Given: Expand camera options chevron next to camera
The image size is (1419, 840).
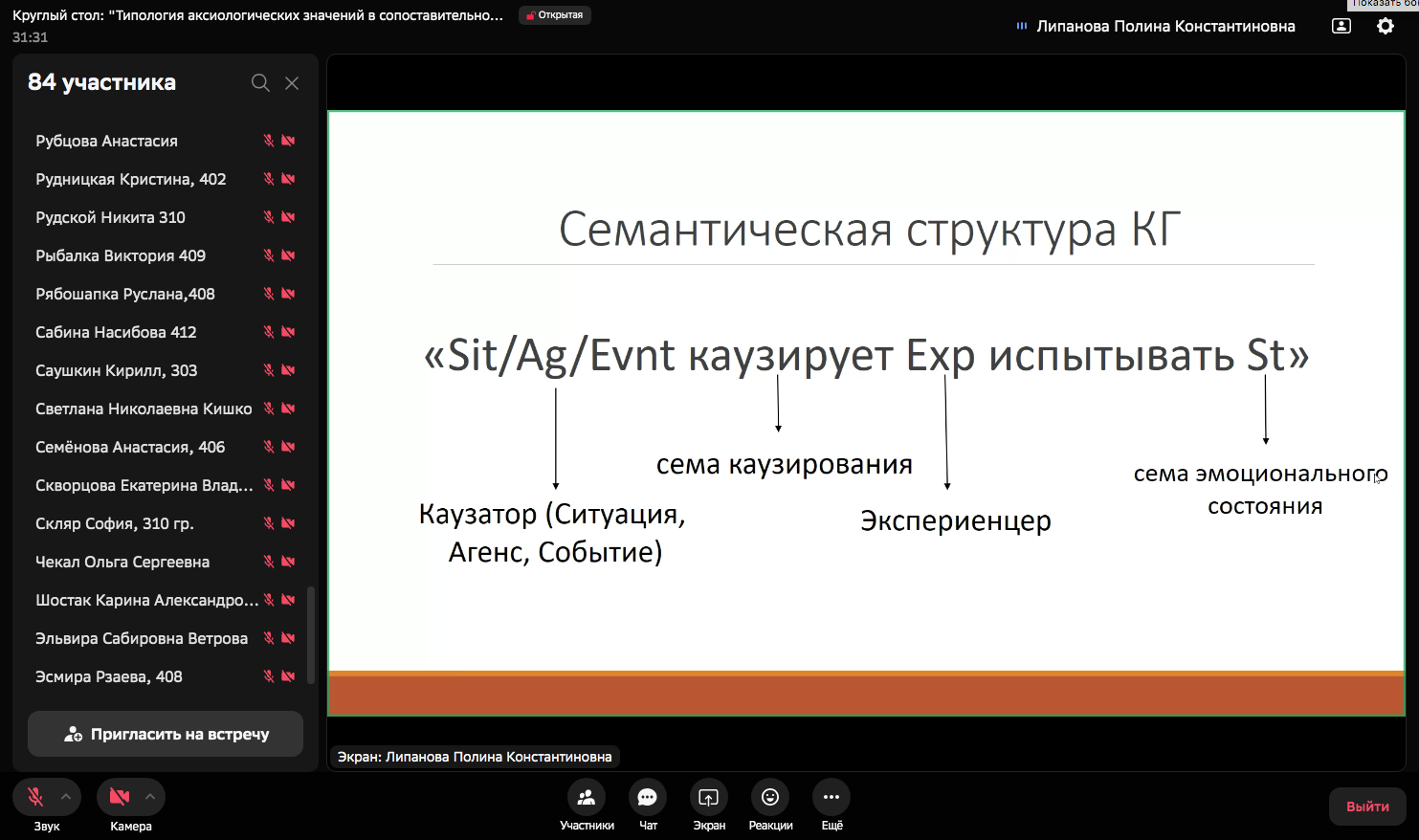Looking at the screenshot, I should click(150, 796).
